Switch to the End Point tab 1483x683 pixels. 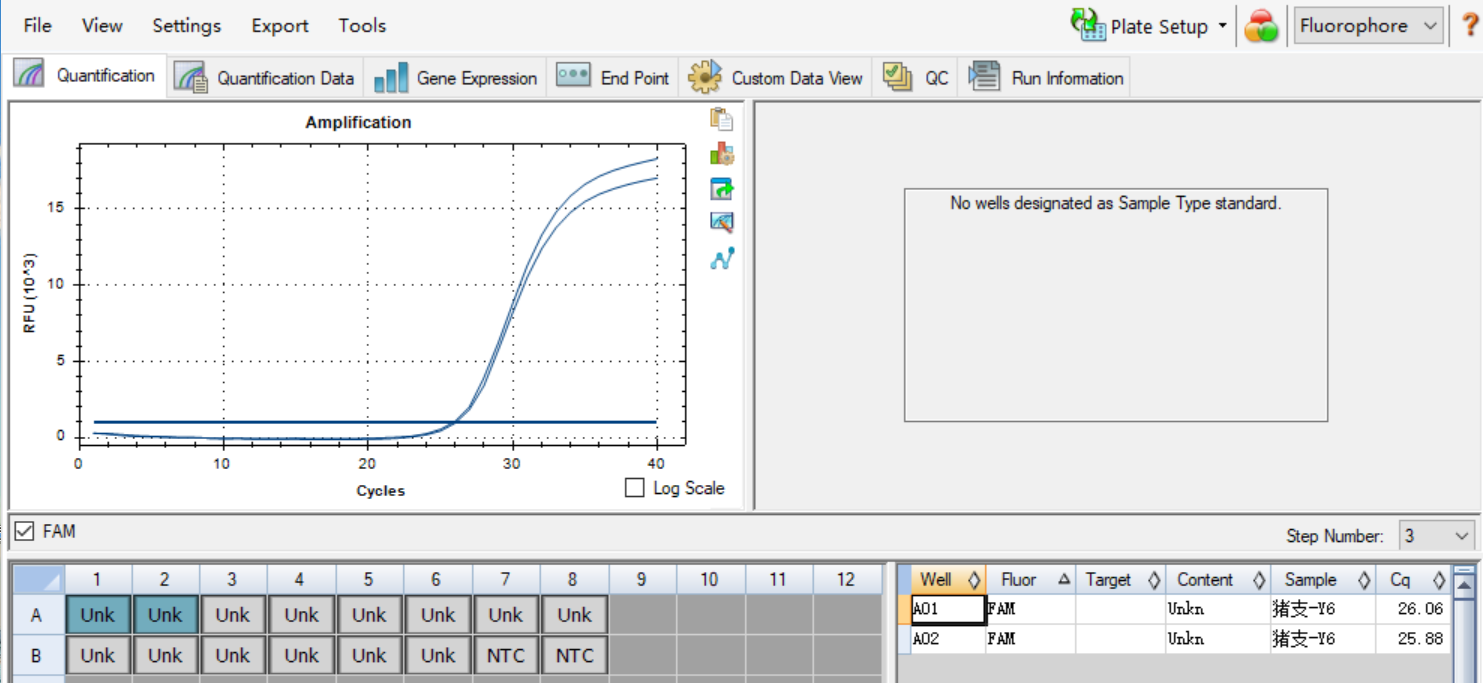coord(612,78)
